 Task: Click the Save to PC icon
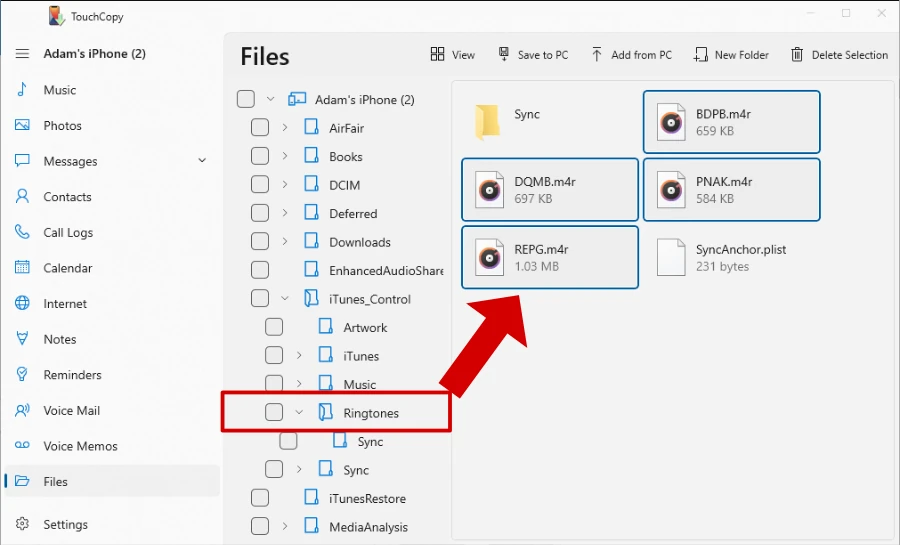click(503, 54)
